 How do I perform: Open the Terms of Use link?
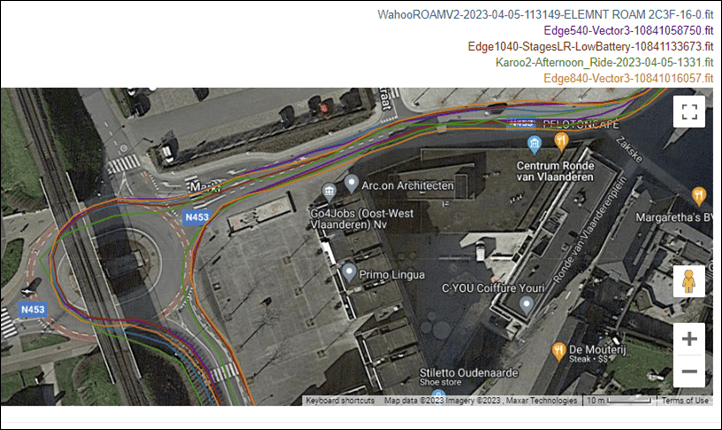point(685,401)
